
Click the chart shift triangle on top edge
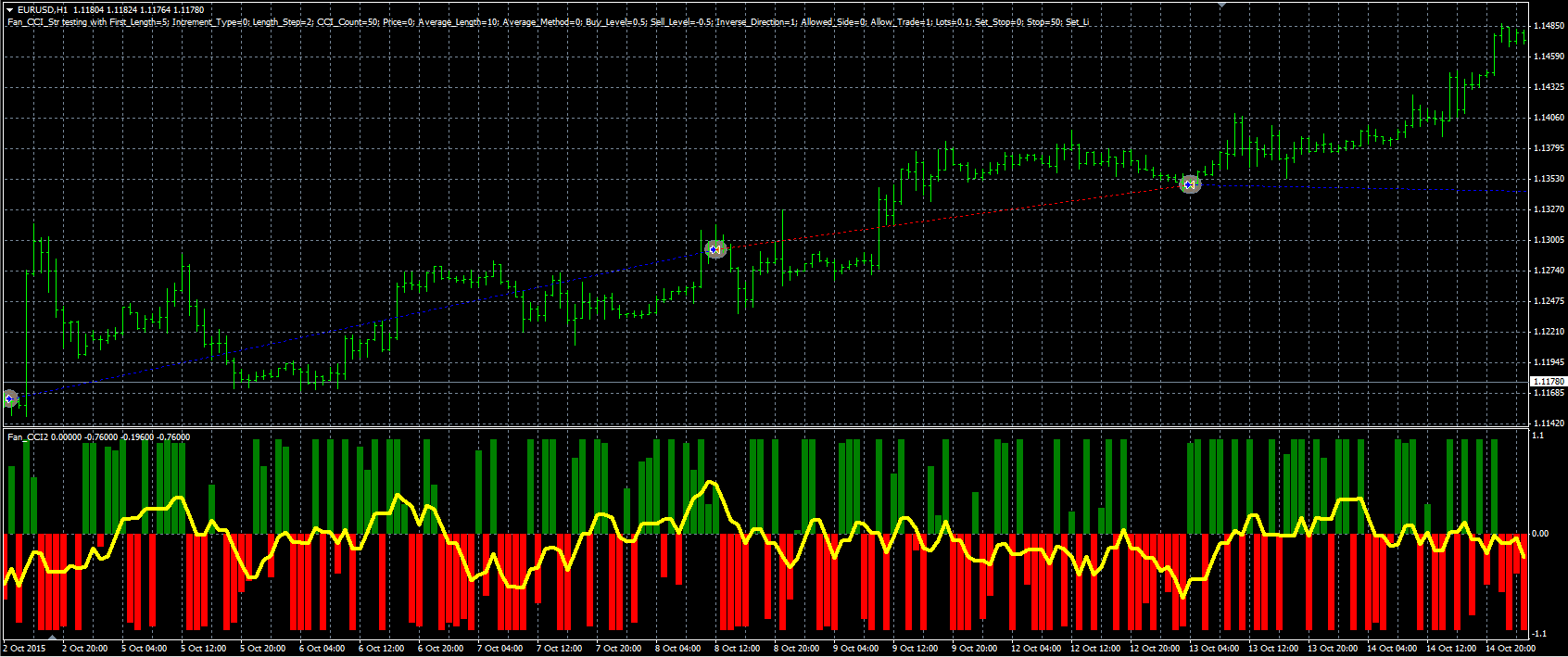(1221, 5)
